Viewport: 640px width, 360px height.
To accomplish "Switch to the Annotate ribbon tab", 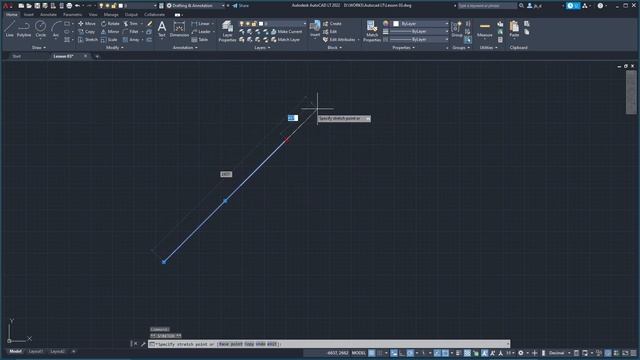I will click(x=48, y=15).
